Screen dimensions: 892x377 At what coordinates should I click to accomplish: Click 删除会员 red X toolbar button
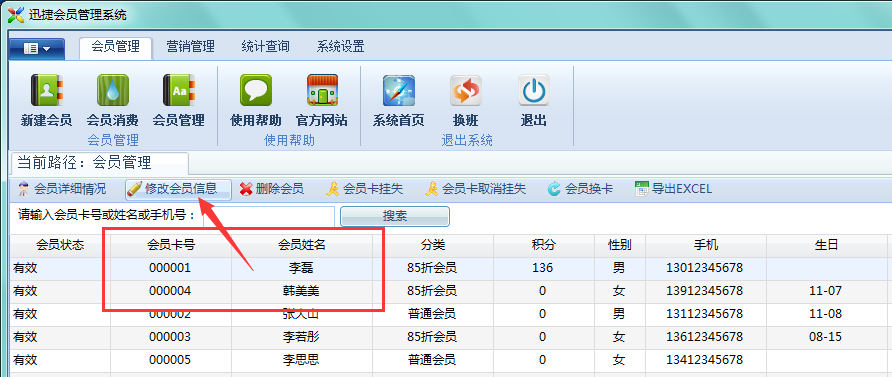tap(271, 189)
